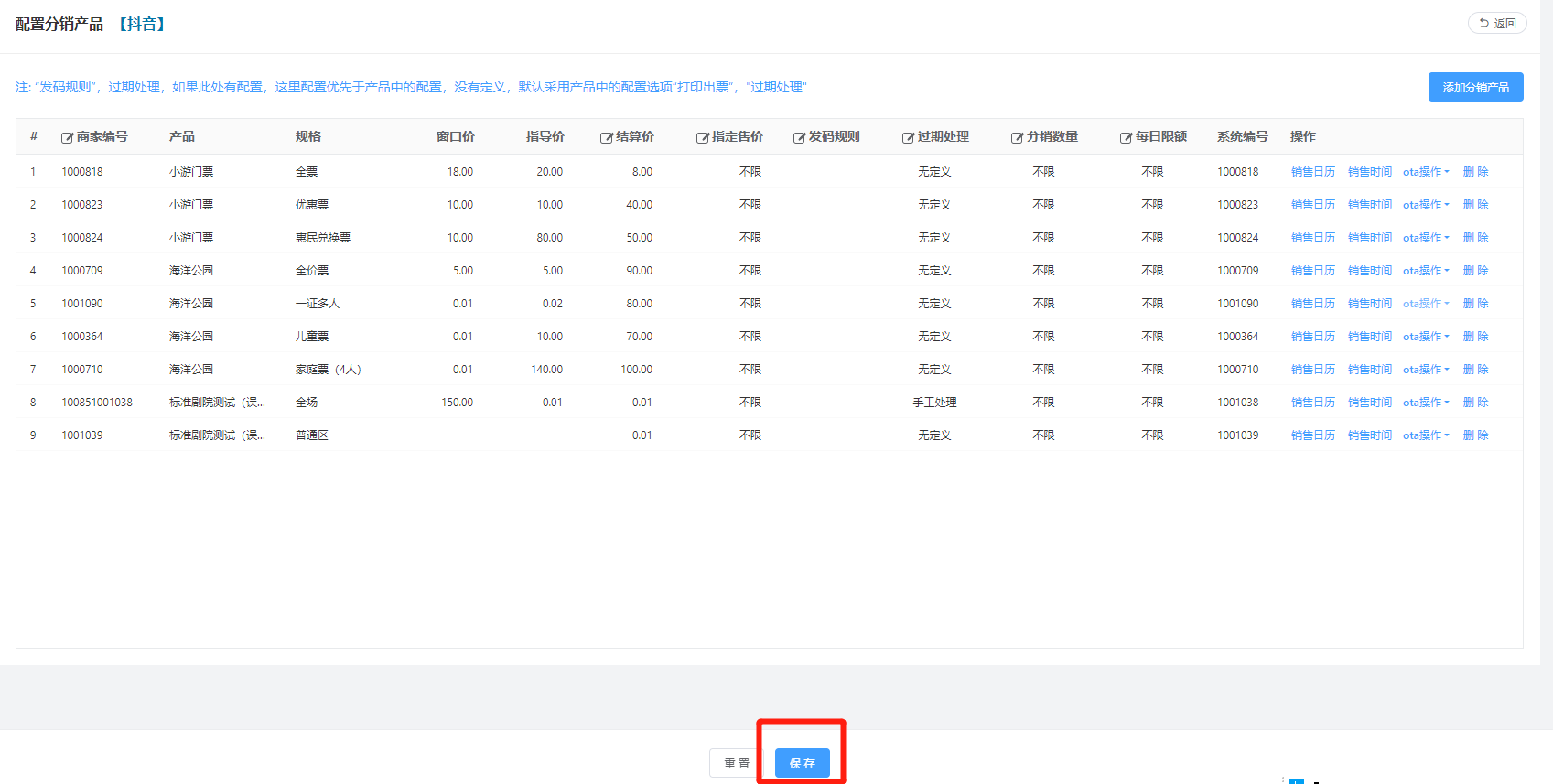Screen dimensions: 1553x784
Task: Open 销售日历 for 家庭票（4人） row
Action: [1312, 370]
